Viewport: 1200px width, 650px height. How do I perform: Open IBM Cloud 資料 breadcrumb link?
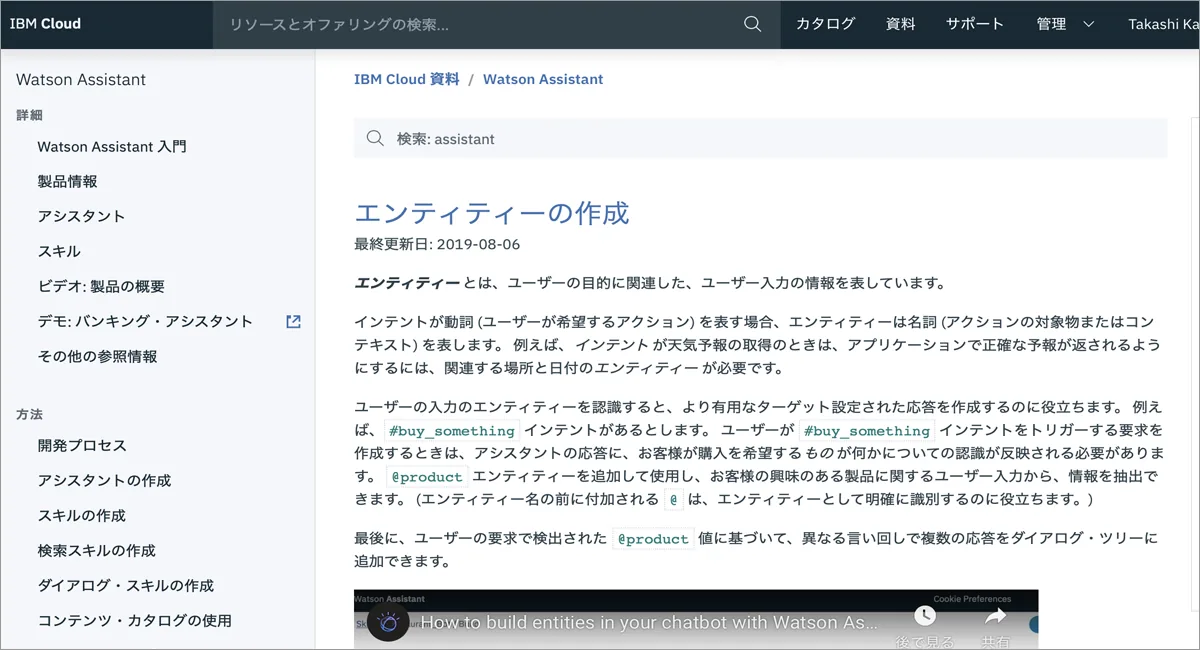(407, 79)
